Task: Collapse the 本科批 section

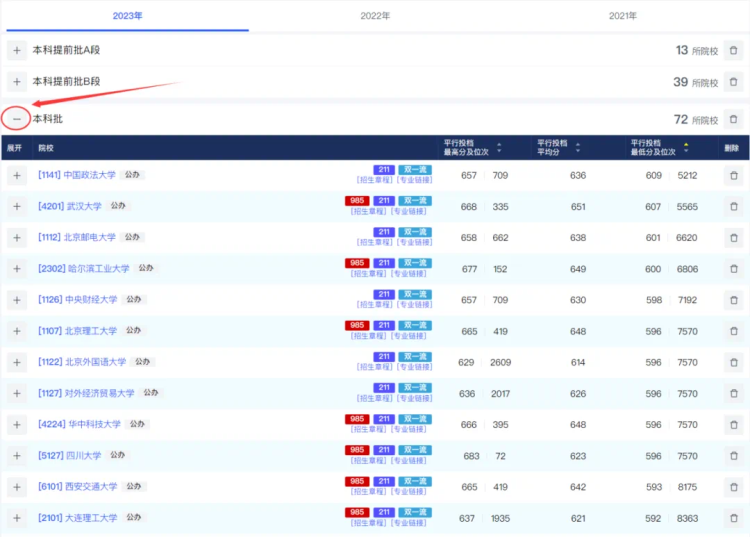Action: tap(17, 119)
